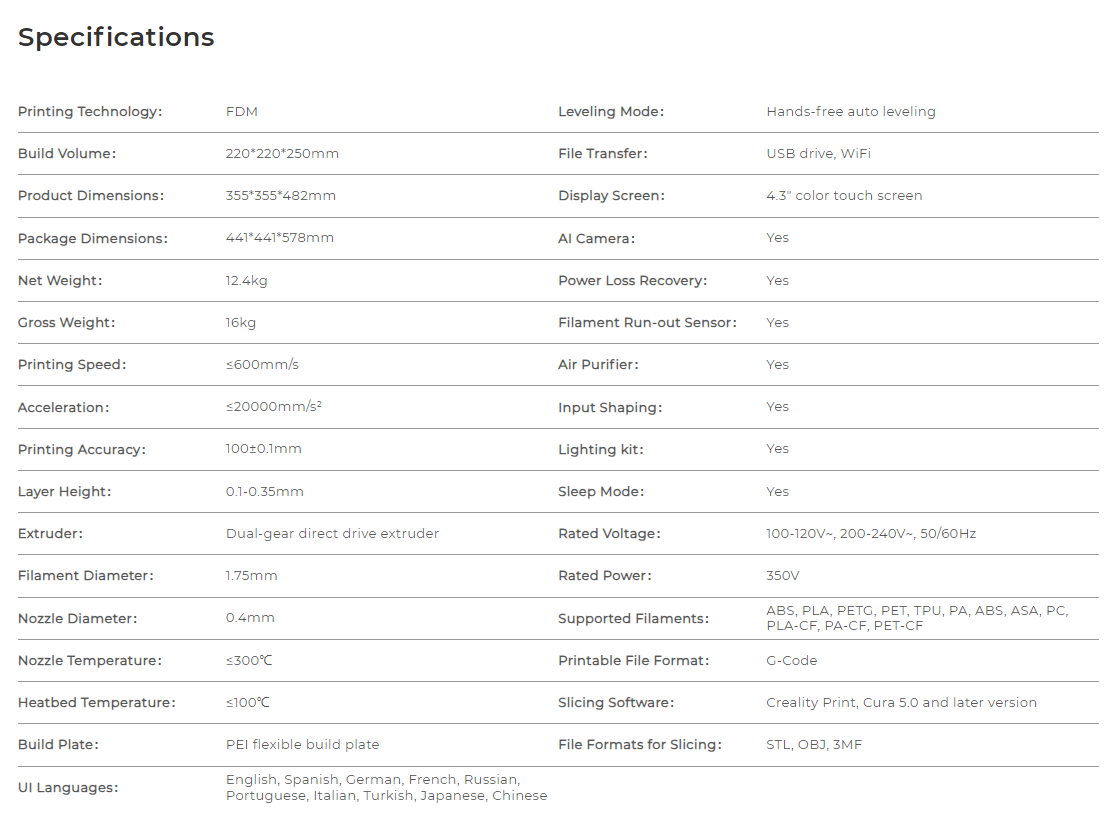
Task: Select the Printing Technology label
Action: coord(90,111)
